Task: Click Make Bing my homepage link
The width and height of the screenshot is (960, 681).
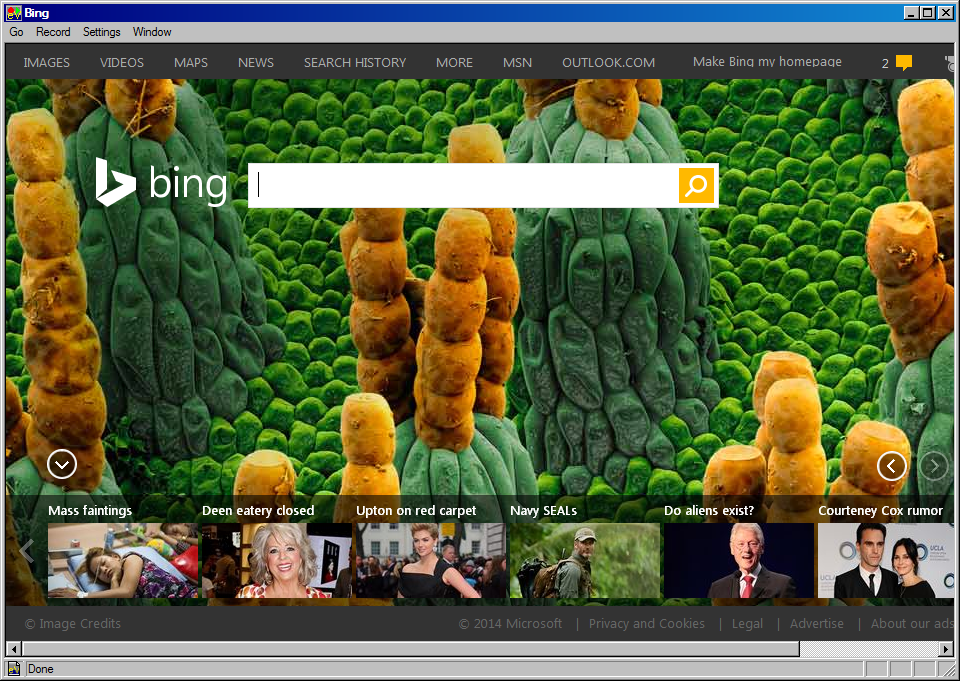Action: (x=767, y=62)
